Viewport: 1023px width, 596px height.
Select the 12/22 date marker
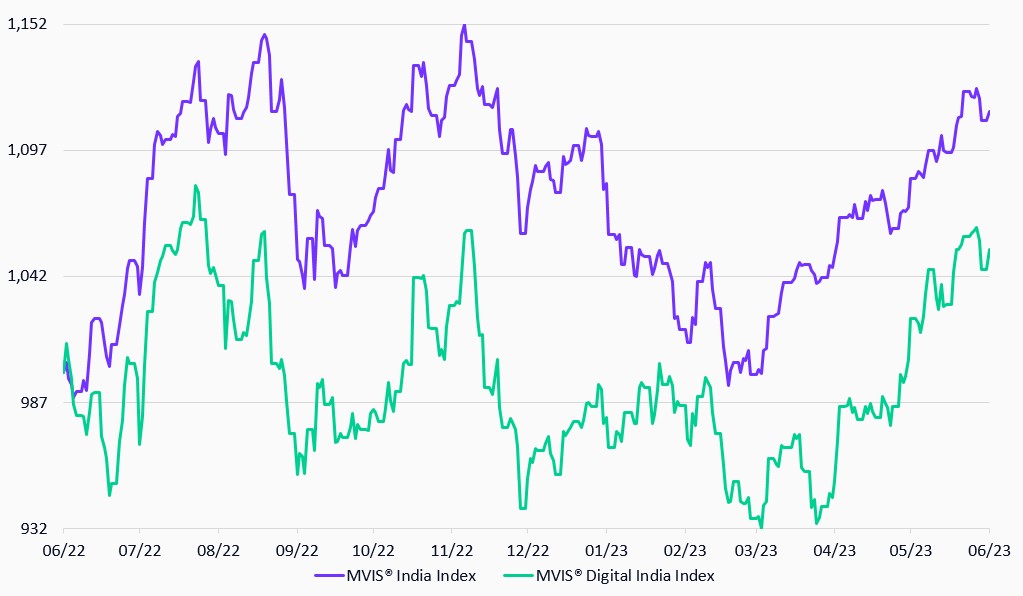tap(528, 549)
